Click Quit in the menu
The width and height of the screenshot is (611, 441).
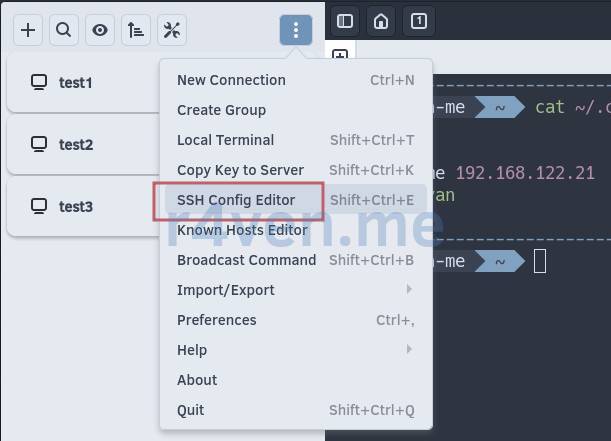coord(191,410)
